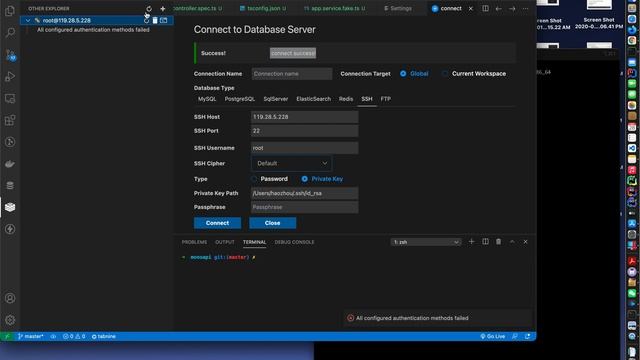Viewport: 640px width, 360px height.
Task: Click tabnine status bar item
Action: click(104, 336)
